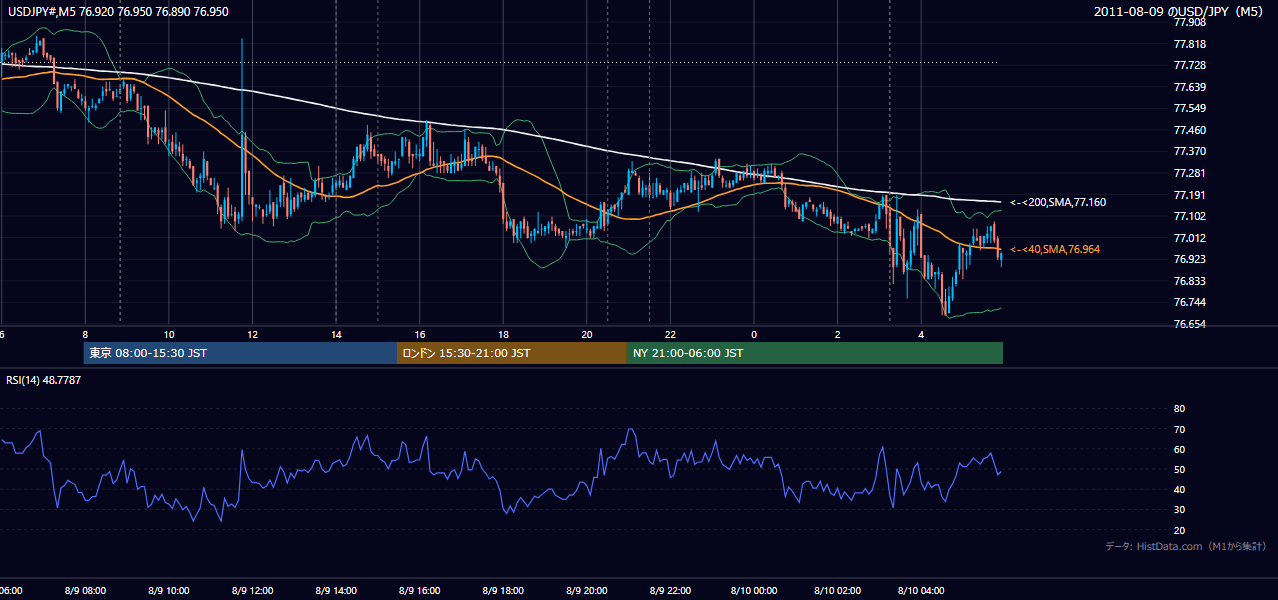Click the Tokyo 08:00-15:30 JST session bar
1278x600 pixels.
click(241, 353)
